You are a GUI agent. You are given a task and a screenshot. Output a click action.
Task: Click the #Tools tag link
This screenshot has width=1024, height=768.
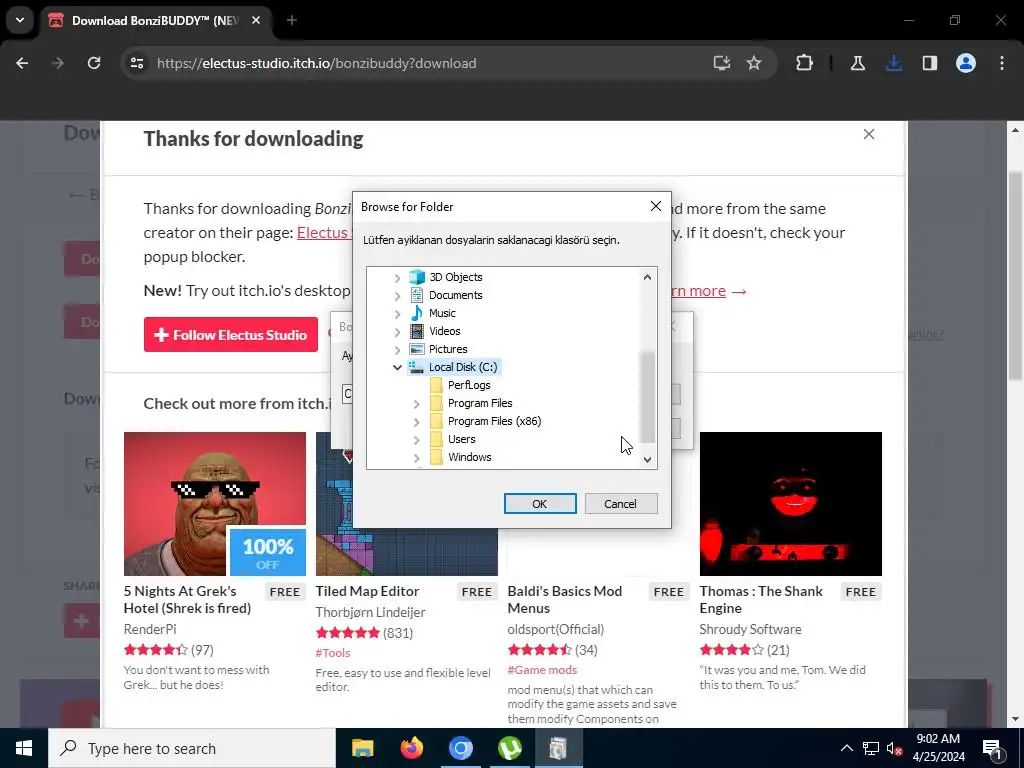(333, 652)
